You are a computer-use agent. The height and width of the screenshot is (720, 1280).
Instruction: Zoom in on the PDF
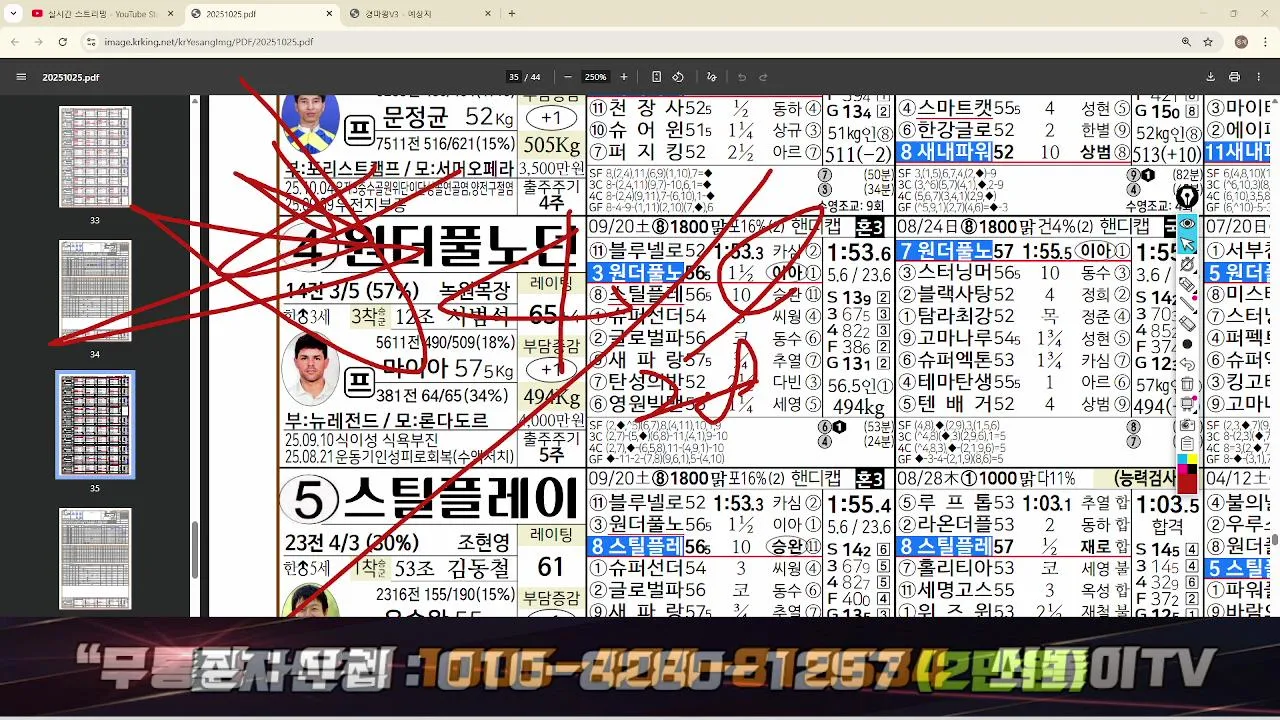tap(624, 77)
